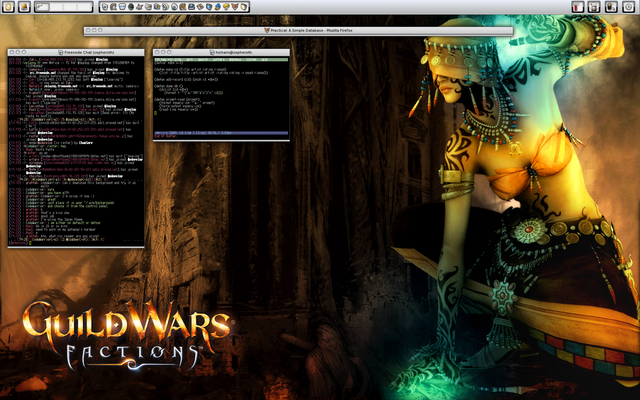The image size is (640, 400).
Task: Launch the blue bird icon in the launcher bar
Action: tap(218, 7)
